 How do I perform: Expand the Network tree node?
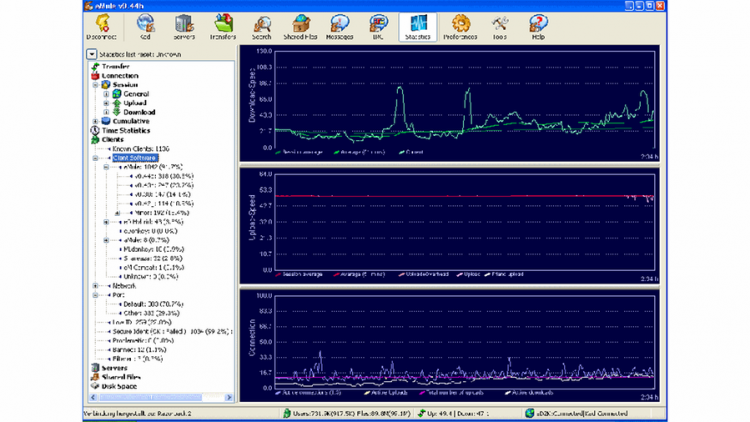pyautogui.click(x=95, y=286)
